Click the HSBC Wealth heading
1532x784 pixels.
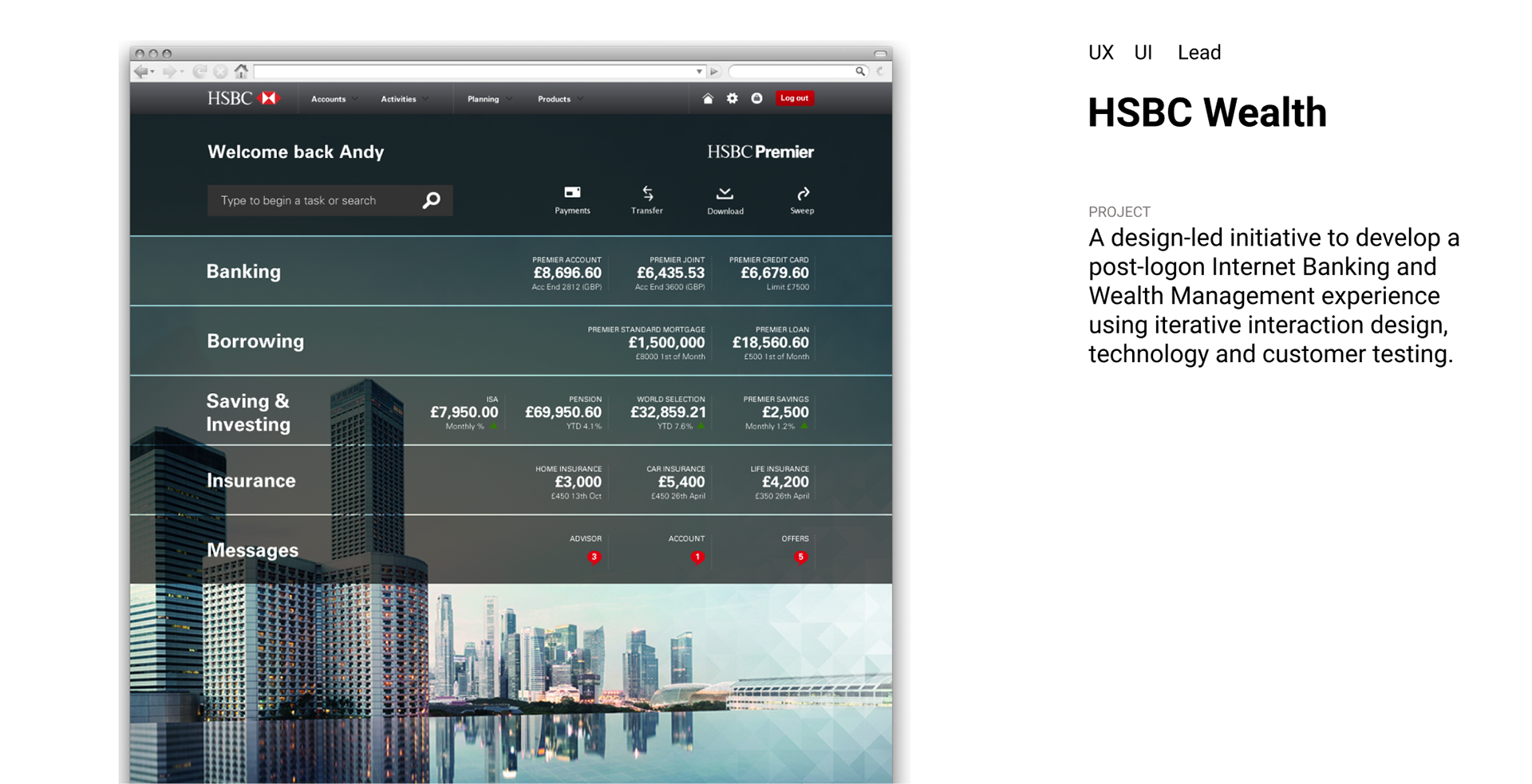point(1207,112)
